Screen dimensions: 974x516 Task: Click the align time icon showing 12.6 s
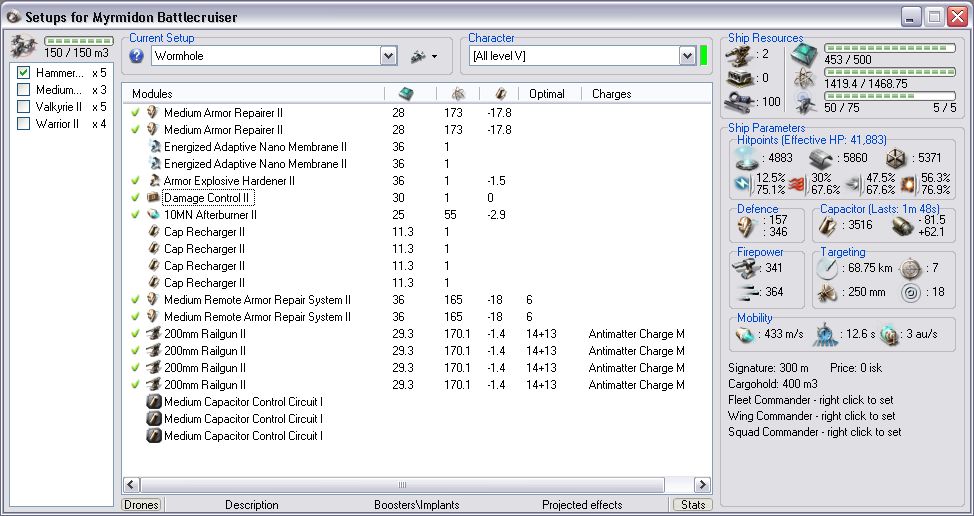click(x=826, y=334)
